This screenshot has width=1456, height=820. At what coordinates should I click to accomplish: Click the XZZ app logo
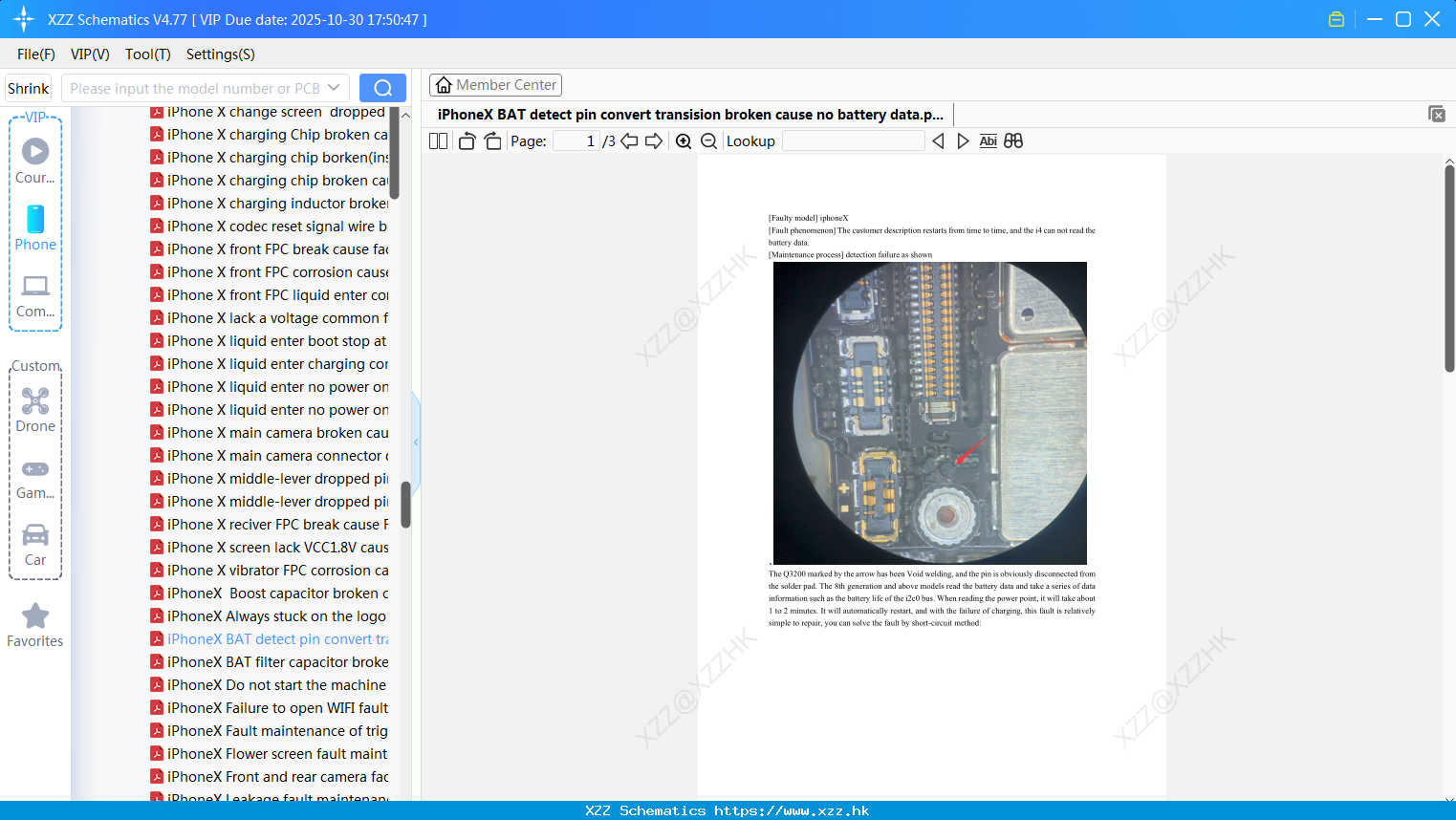tap(24, 19)
